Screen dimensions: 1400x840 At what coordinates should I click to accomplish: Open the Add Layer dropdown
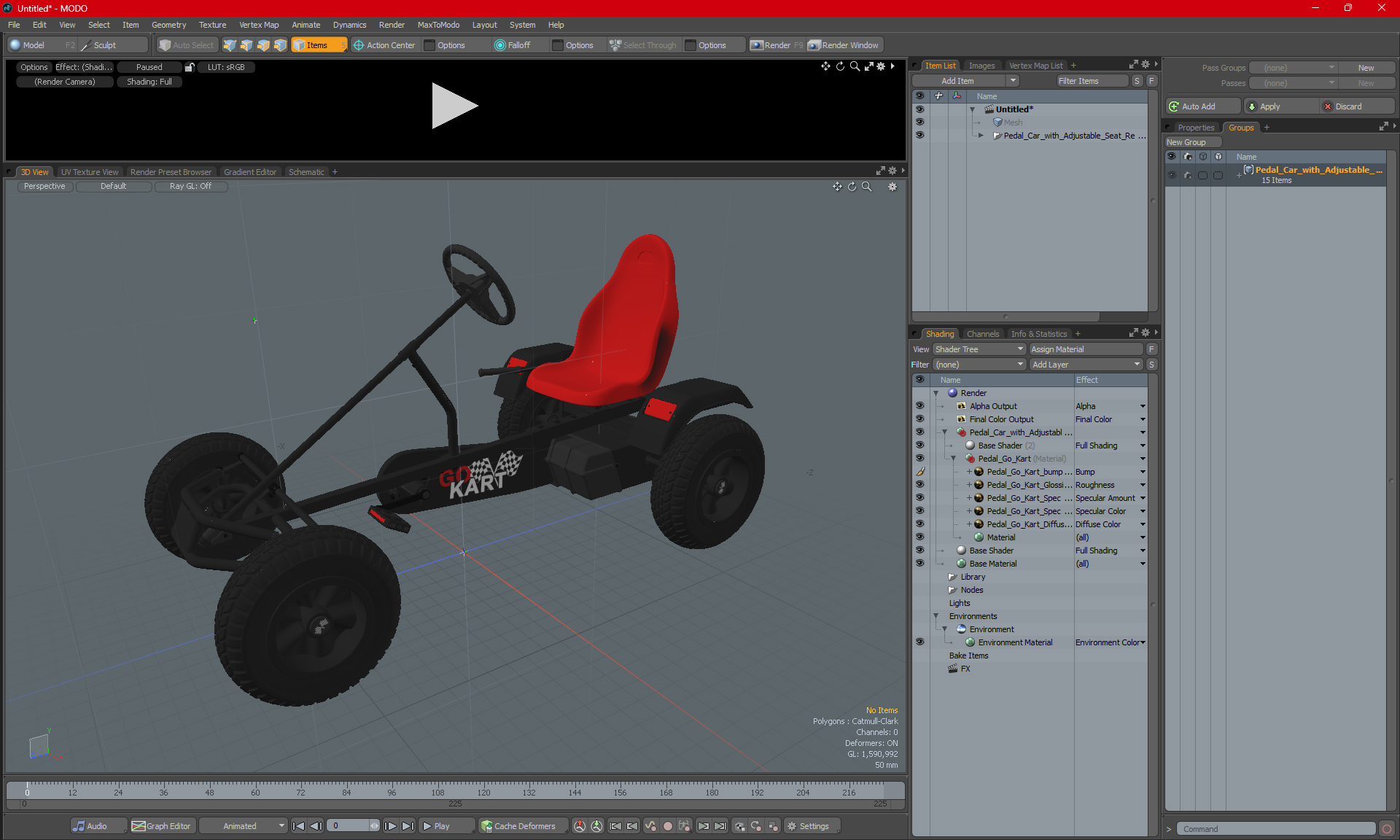pos(1085,365)
